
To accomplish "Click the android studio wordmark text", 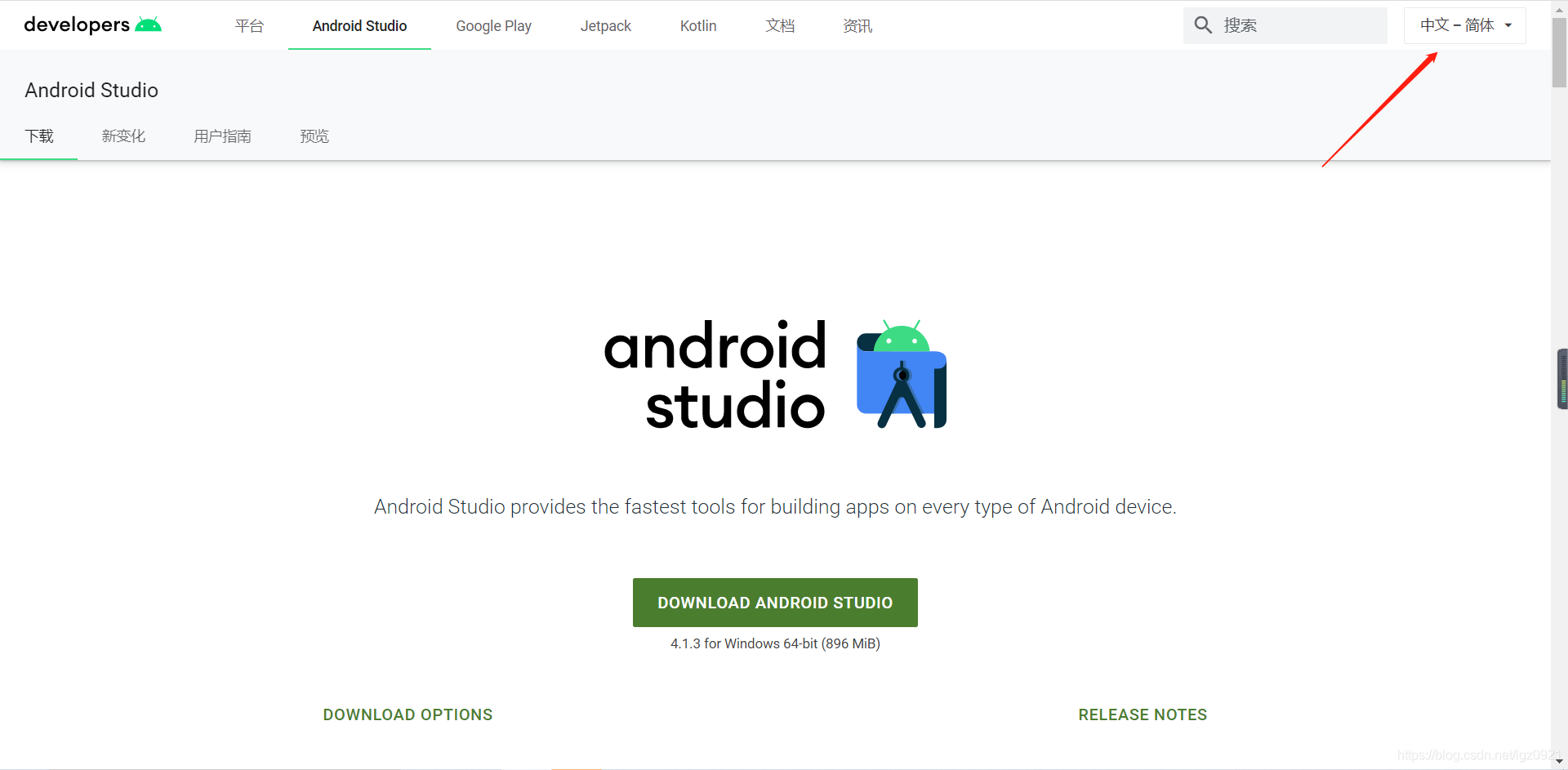I will (x=715, y=374).
